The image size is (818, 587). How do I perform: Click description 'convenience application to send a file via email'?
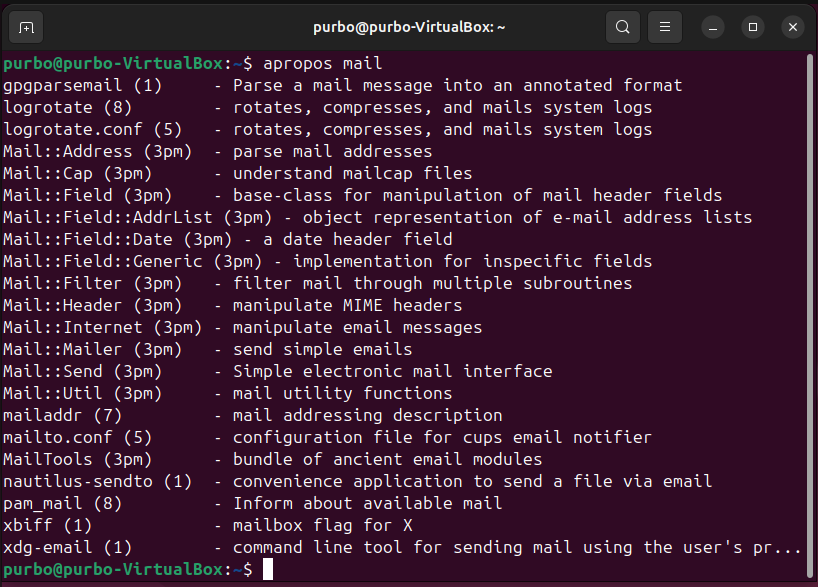[472, 481]
